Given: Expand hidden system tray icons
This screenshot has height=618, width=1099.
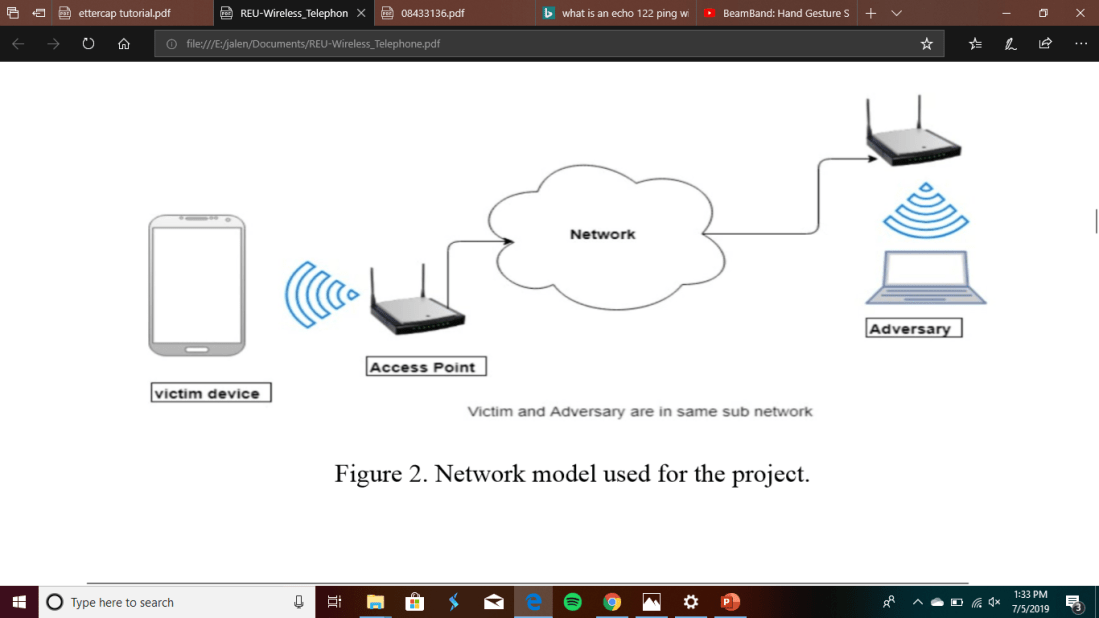Looking at the screenshot, I should pos(917,602).
